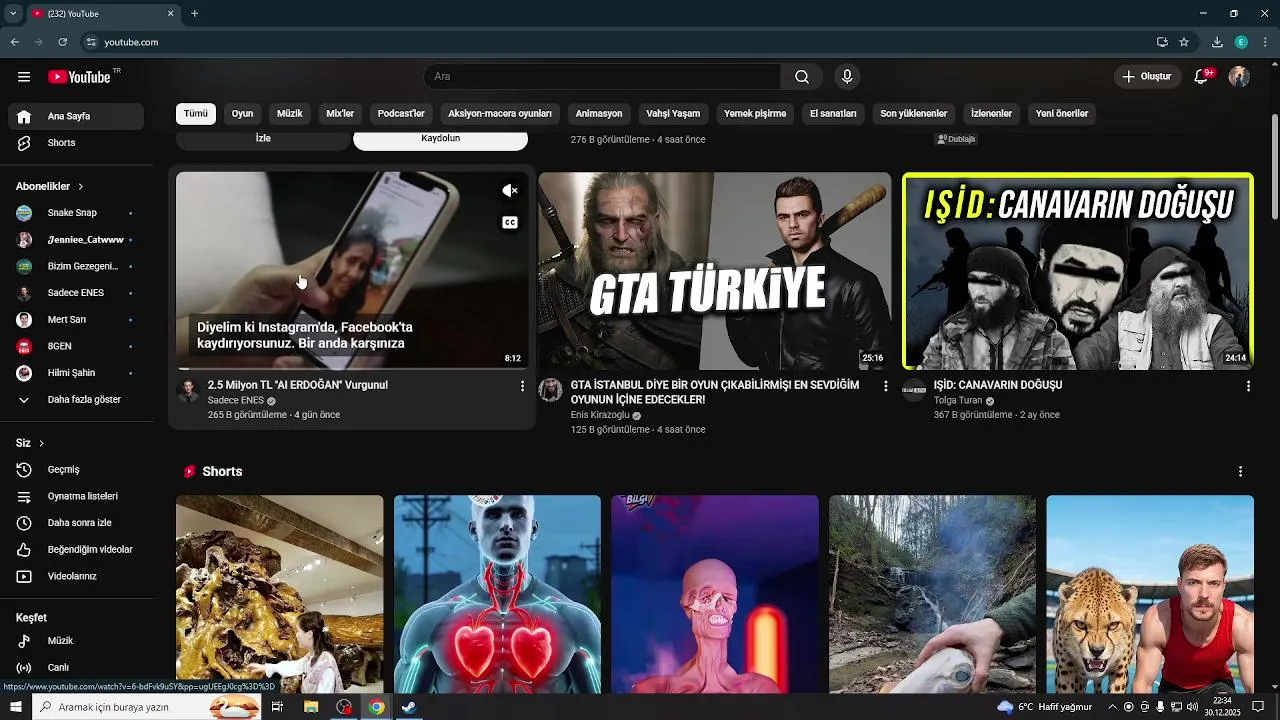Expand the Abonelikler section
This screenshot has height=720, width=1280.
pos(50,187)
